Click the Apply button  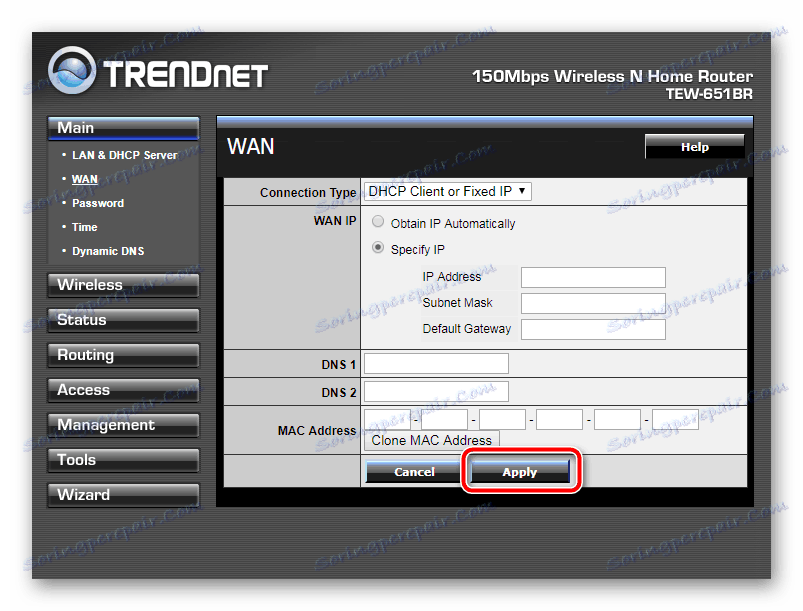tap(520, 472)
